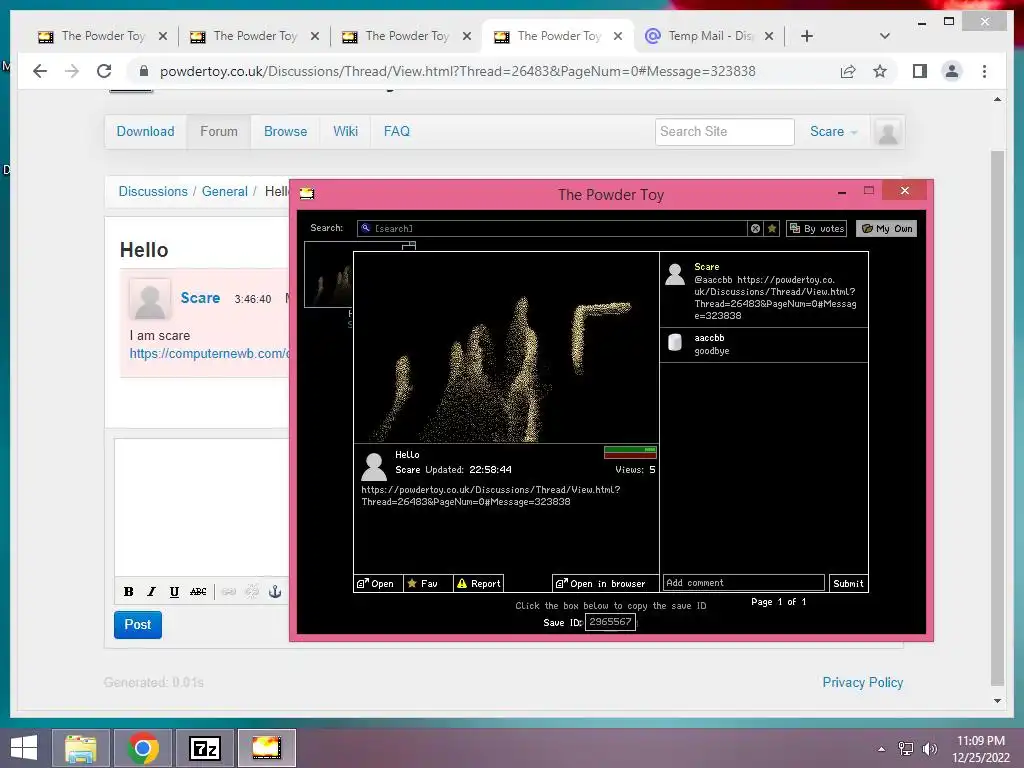This screenshot has width=1024, height=768.
Task: Open Chrome three-dot menu
Action: pos(984,71)
